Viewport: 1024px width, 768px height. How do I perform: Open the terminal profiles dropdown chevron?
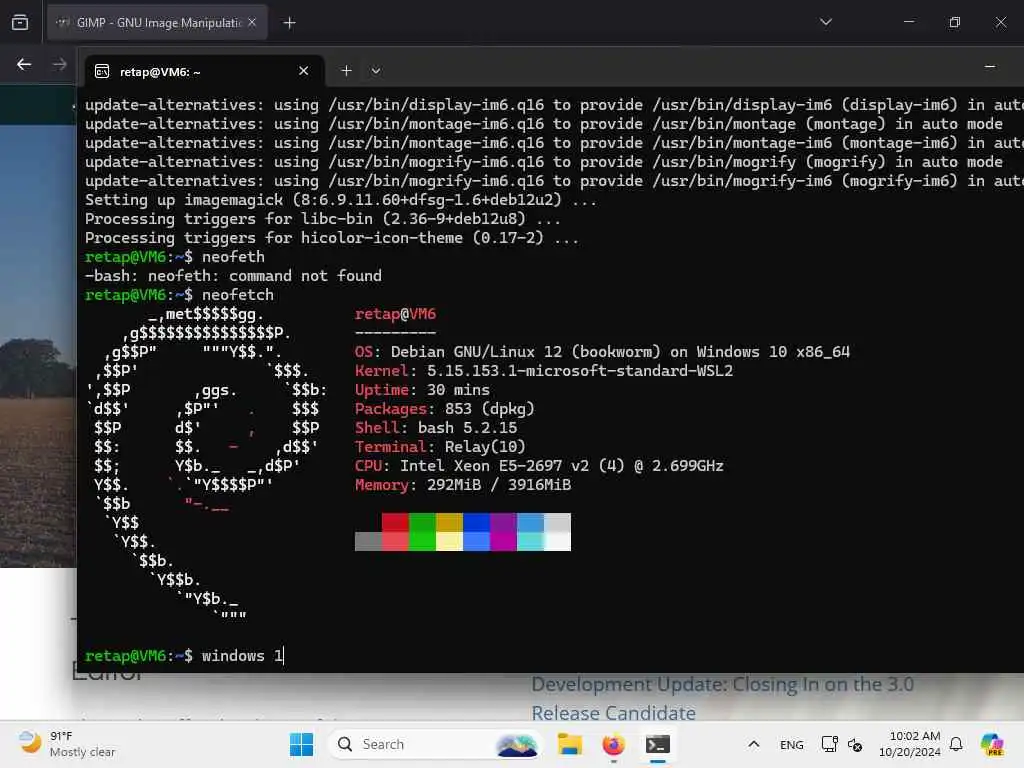pos(376,71)
